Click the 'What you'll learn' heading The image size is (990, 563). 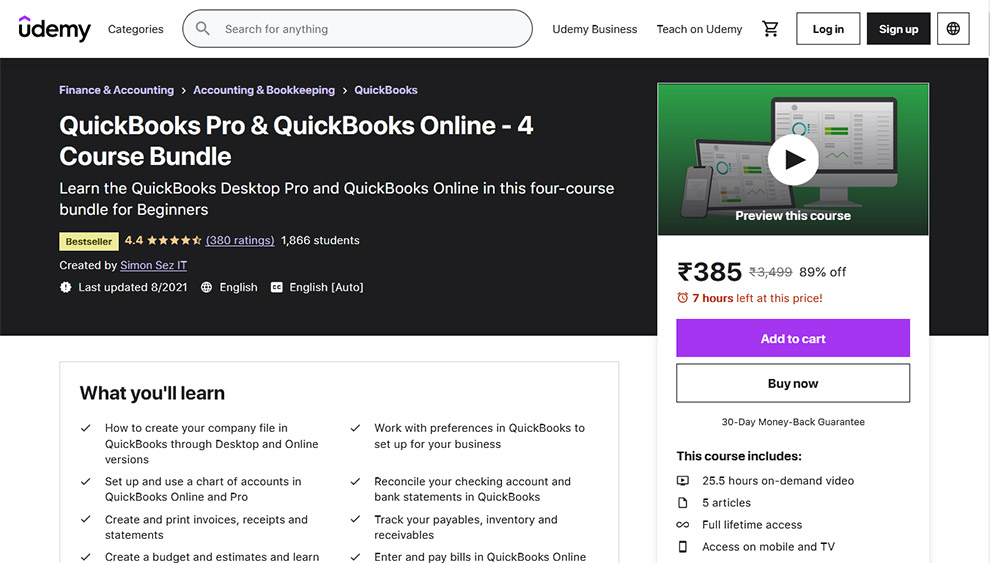(x=152, y=393)
